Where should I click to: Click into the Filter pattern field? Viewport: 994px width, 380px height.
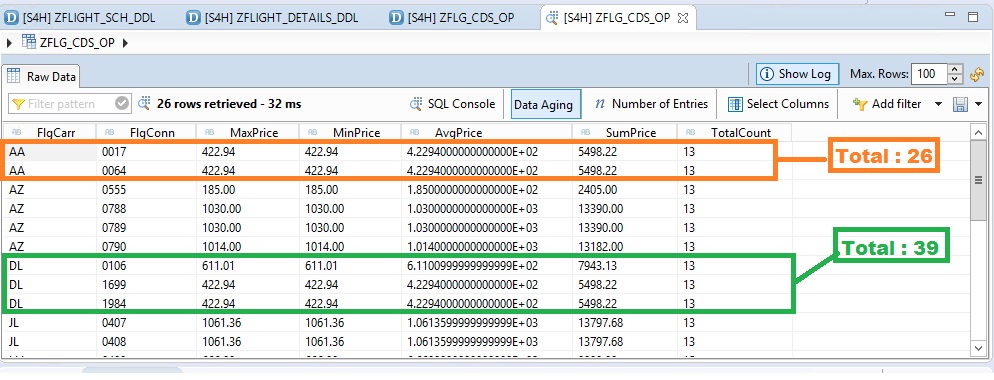coord(71,104)
